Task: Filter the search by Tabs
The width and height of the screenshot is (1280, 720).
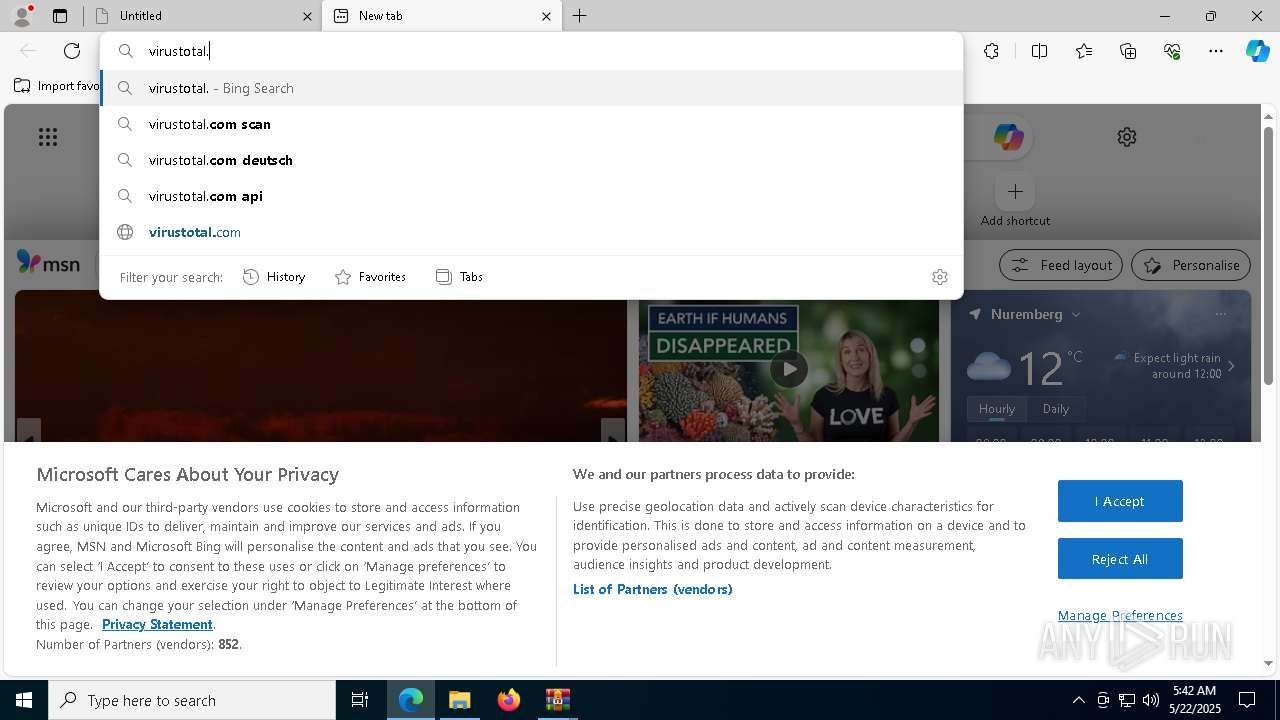Action: pyautogui.click(x=459, y=277)
